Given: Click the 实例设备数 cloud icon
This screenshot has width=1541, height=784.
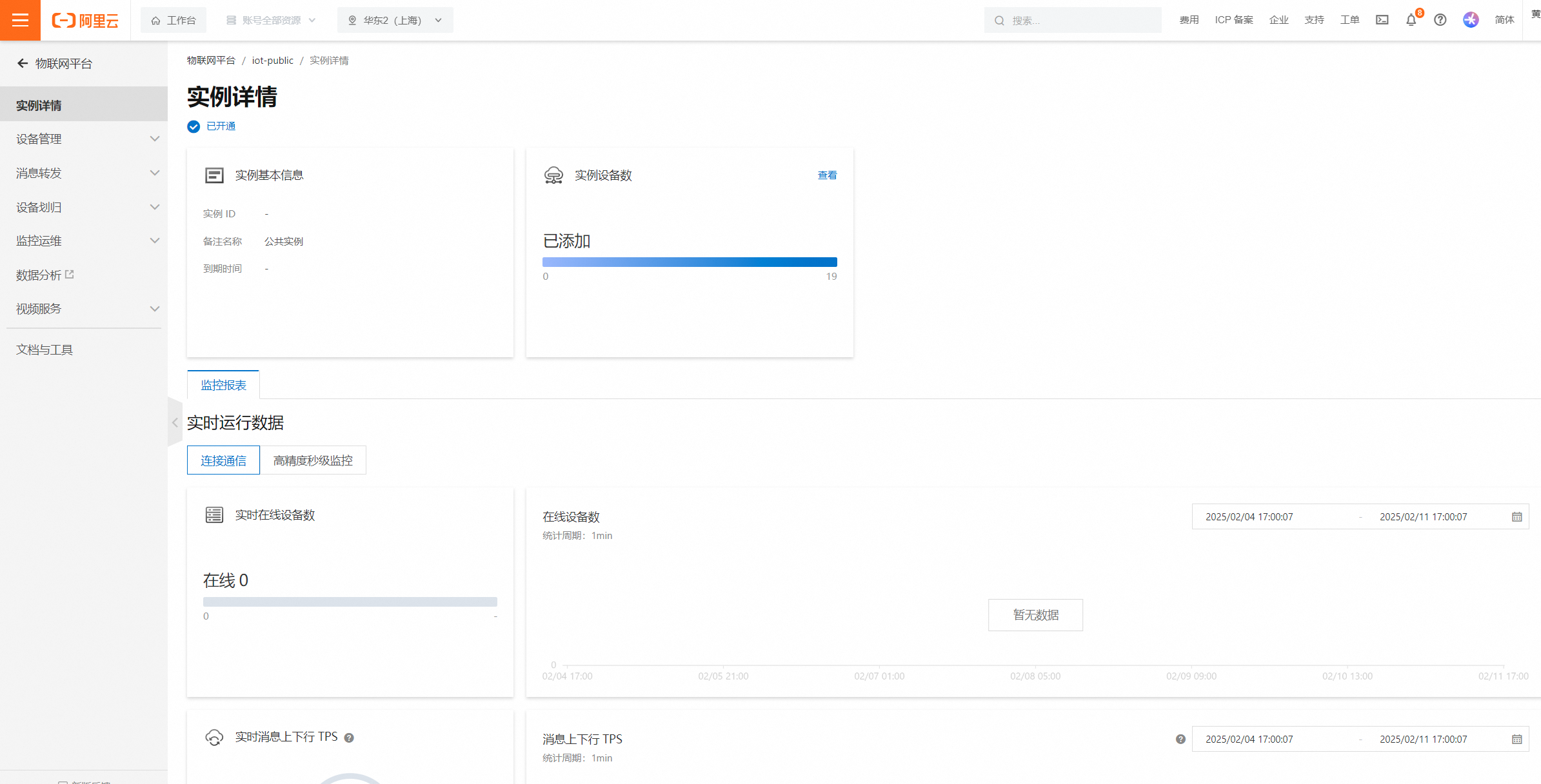Looking at the screenshot, I should (553, 175).
